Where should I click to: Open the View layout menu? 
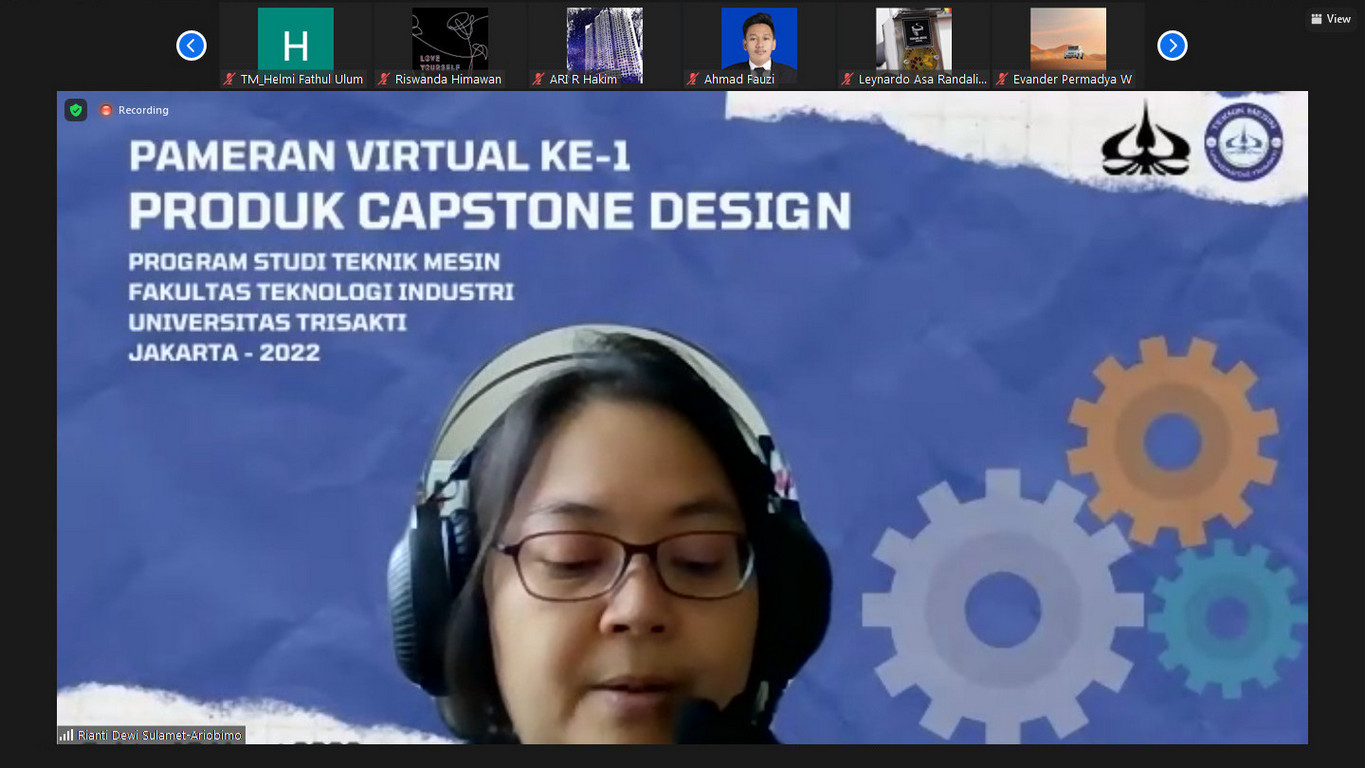click(x=1331, y=19)
